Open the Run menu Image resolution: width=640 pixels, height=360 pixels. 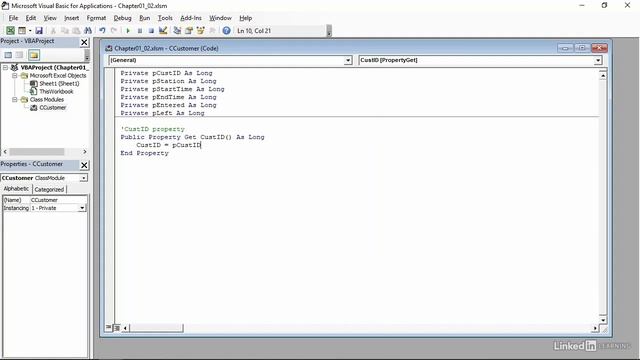click(x=144, y=18)
